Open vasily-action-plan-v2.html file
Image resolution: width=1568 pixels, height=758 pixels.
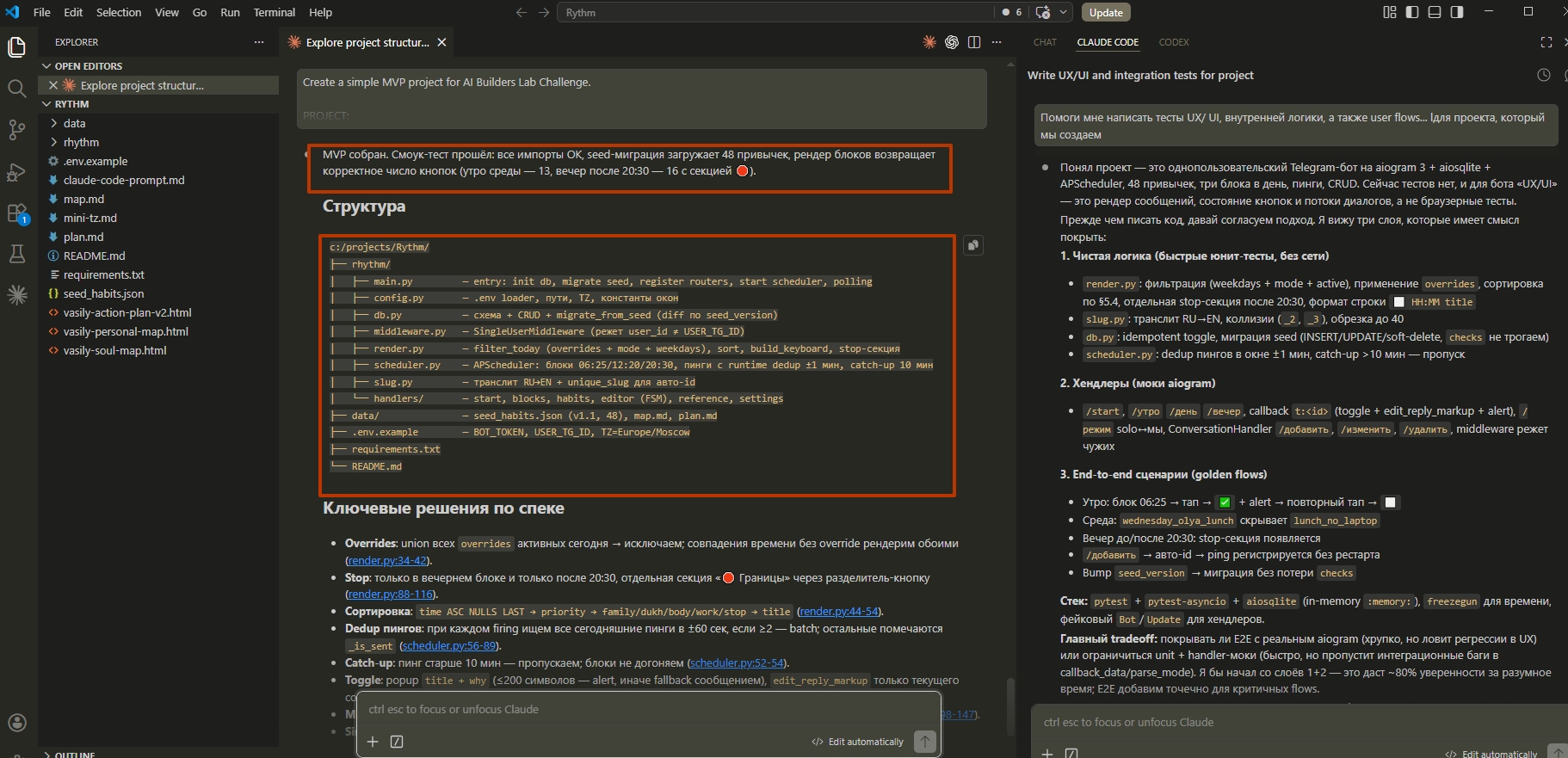click(127, 312)
